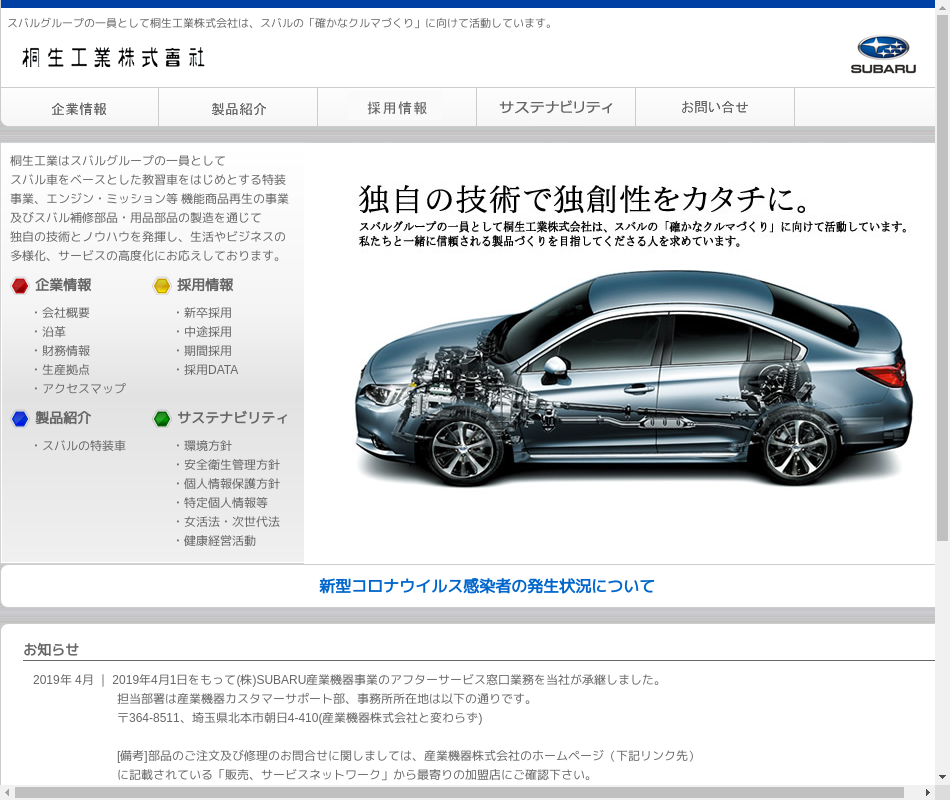The height and width of the screenshot is (800, 950).
Task: Open the お問い合せ navigation tab
Action: coord(714,108)
